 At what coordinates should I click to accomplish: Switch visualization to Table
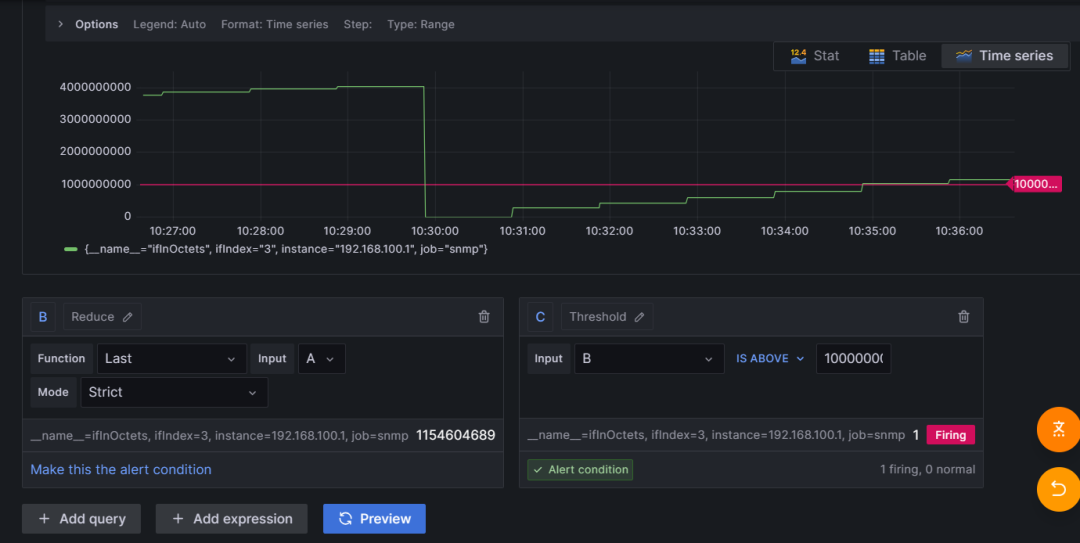(897, 56)
